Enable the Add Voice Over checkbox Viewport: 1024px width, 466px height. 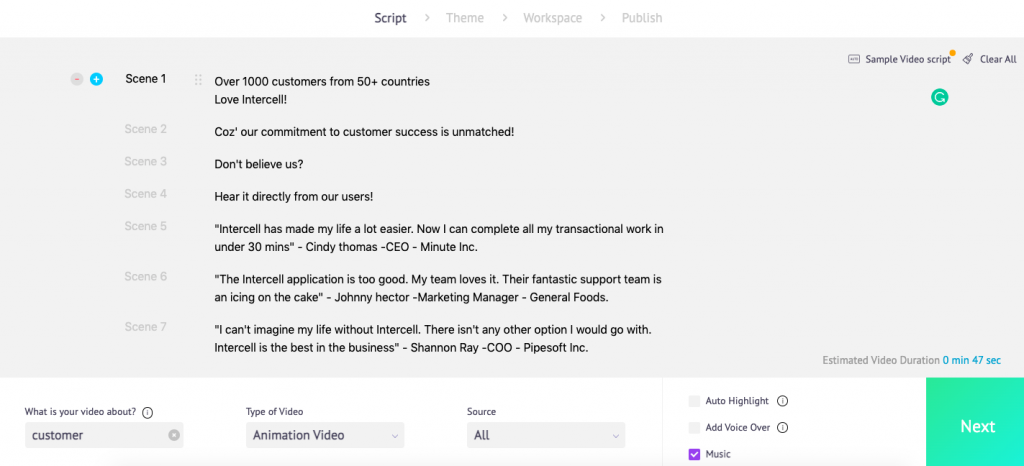[x=694, y=427]
